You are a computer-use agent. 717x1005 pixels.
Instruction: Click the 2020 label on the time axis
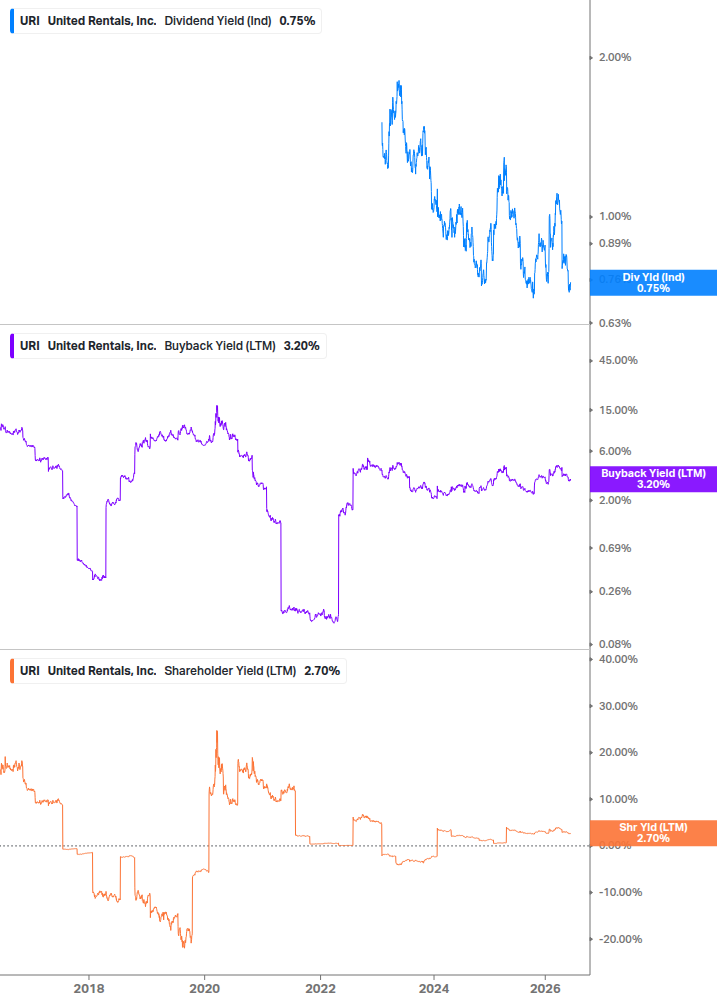tap(204, 988)
